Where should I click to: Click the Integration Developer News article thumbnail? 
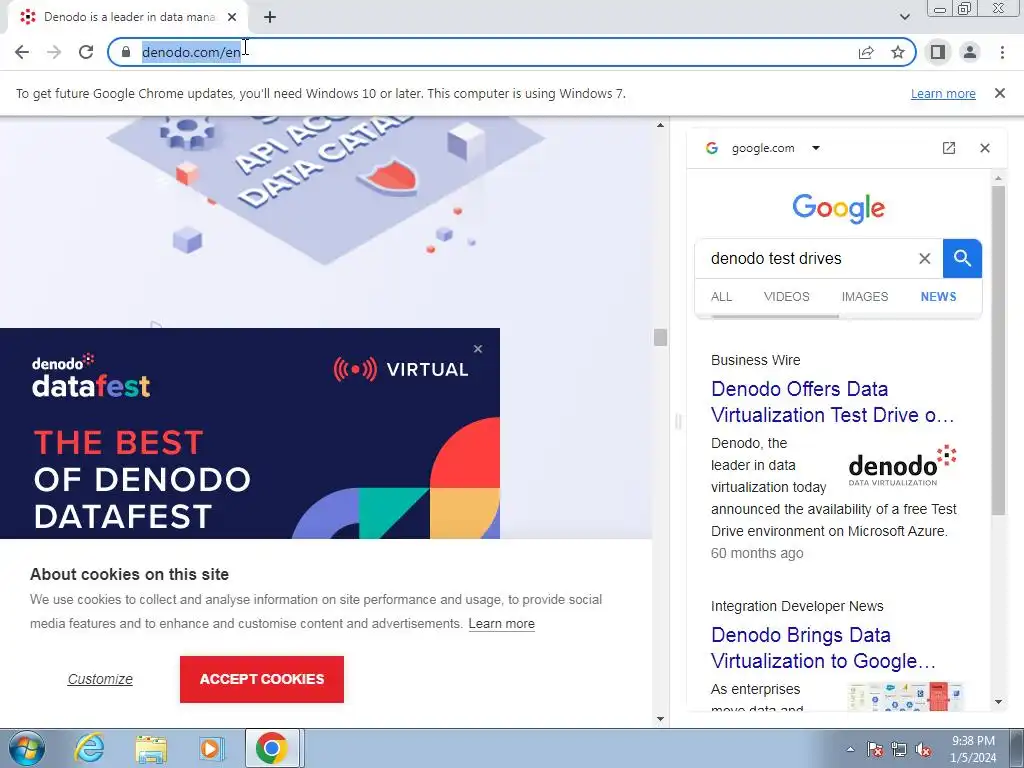tap(906, 696)
